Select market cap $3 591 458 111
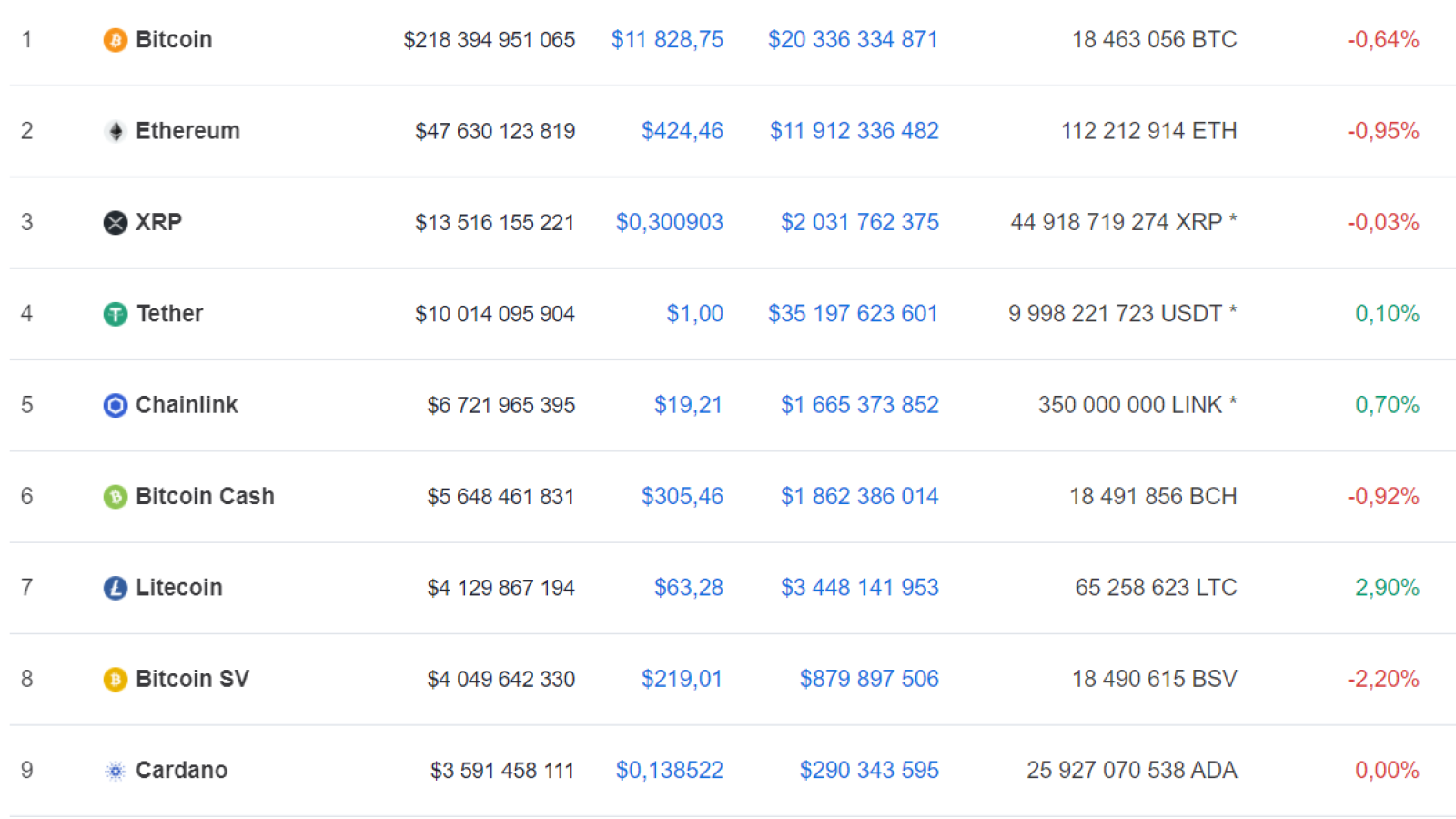 click(502, 770)
